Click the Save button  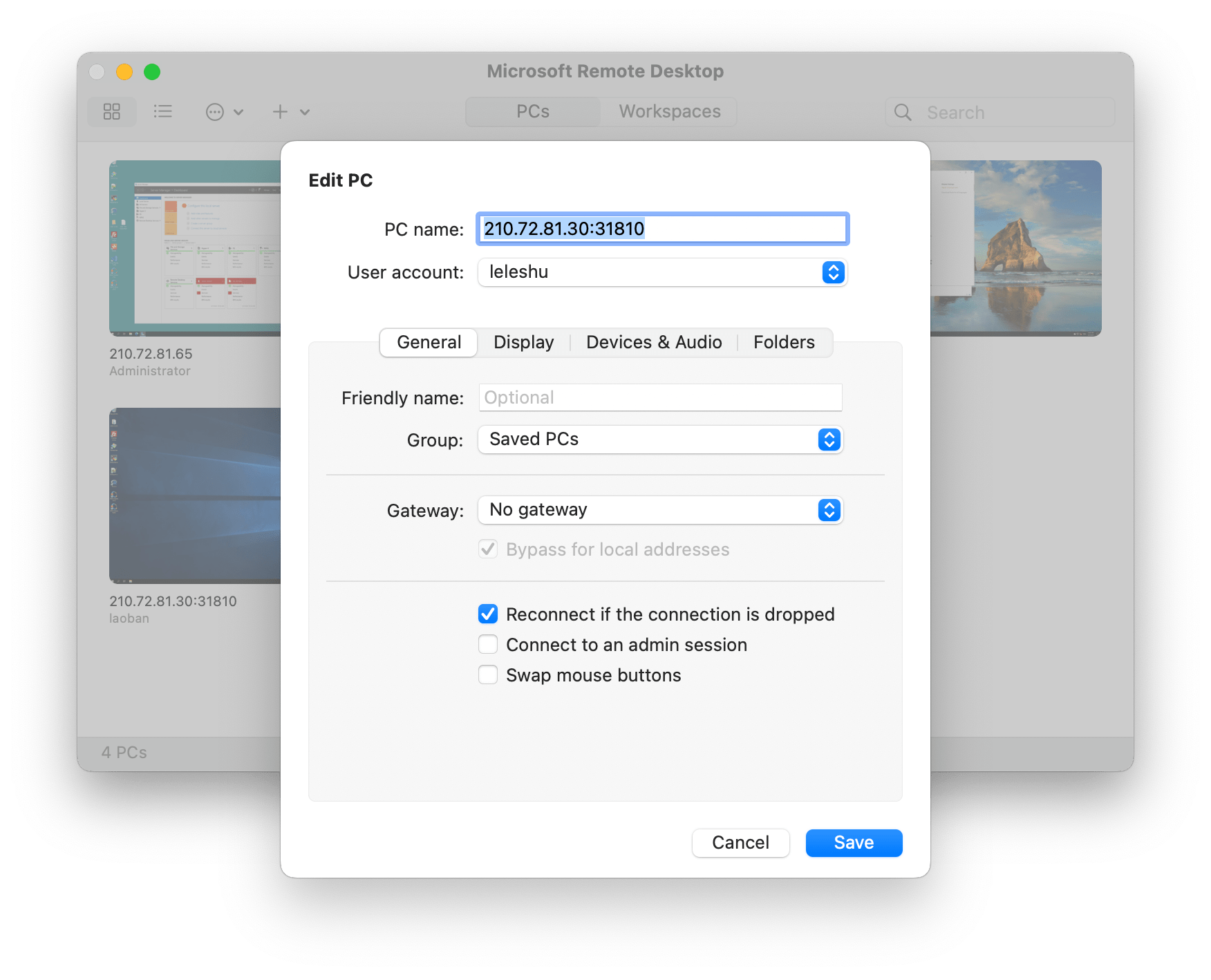[854, 842]
